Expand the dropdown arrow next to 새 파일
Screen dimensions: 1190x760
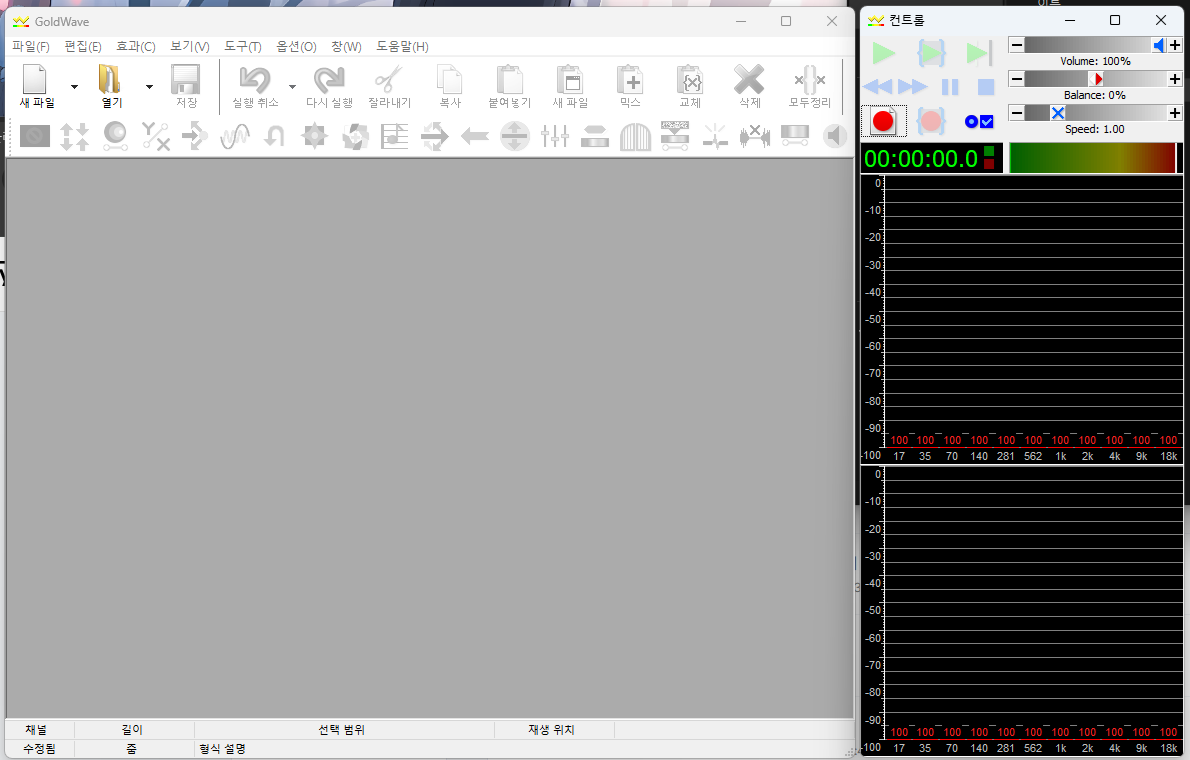pos(74,87)
